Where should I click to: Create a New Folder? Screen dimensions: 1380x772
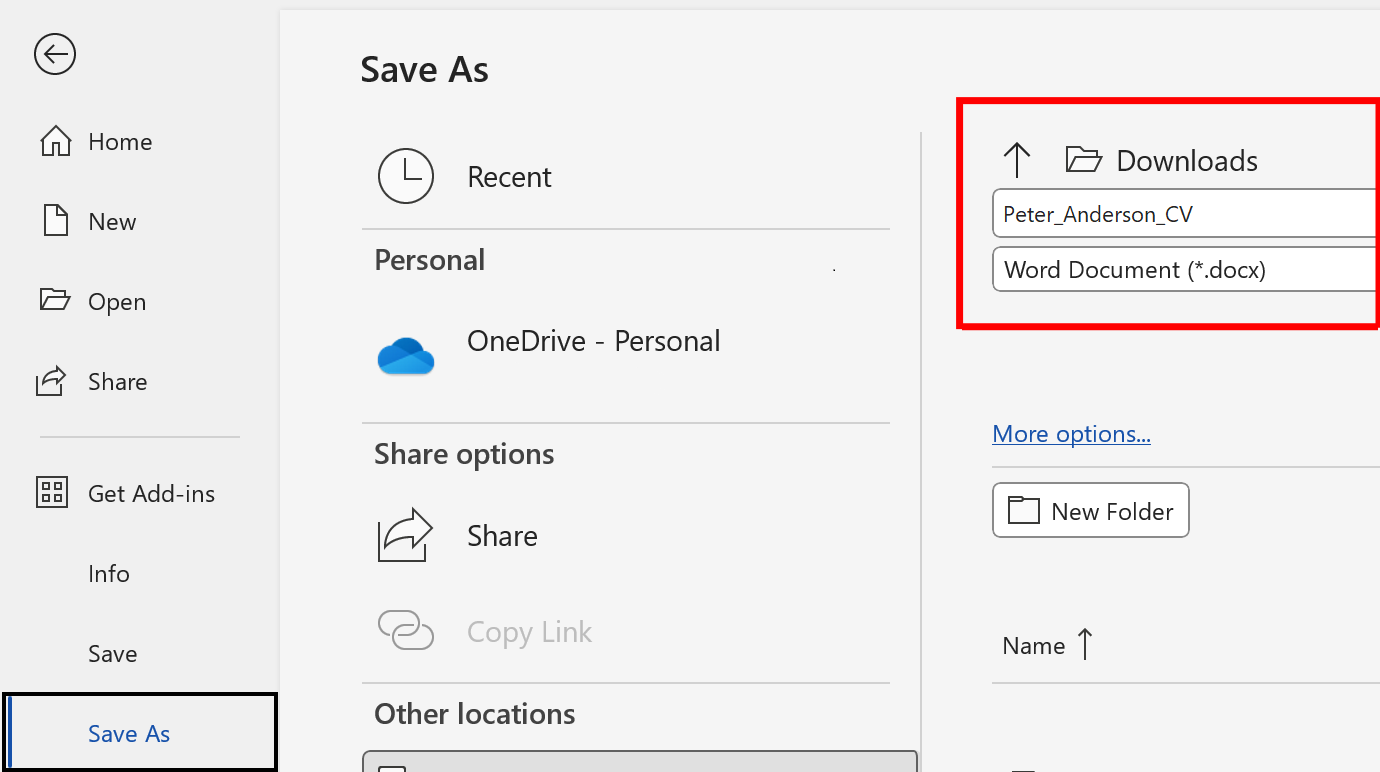pos(1090,510)
